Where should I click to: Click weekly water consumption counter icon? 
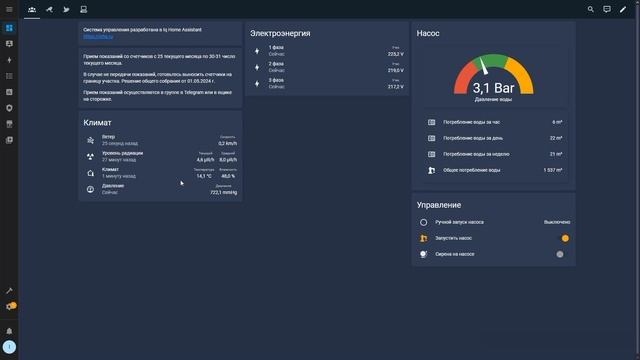pos(431,154)
